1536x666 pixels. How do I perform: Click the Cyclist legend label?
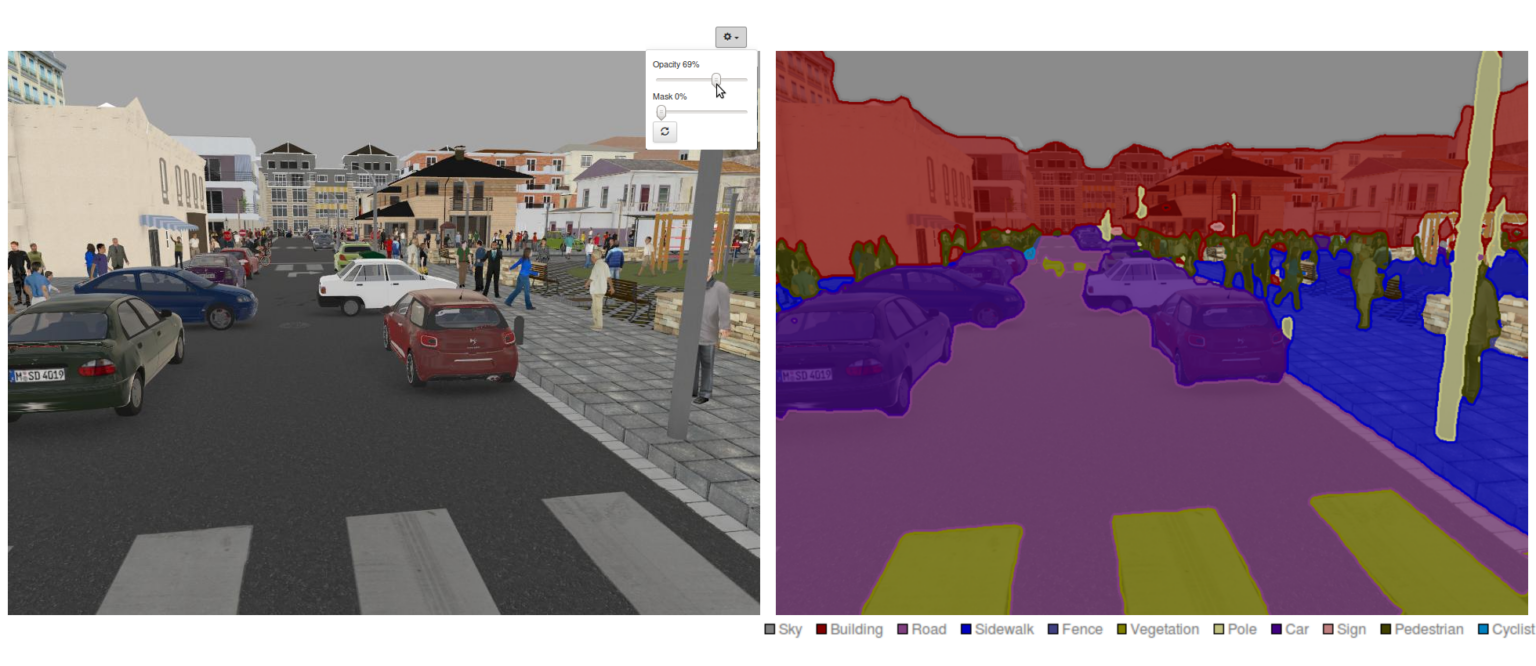pyautogui.click(x=1512, y=630)
